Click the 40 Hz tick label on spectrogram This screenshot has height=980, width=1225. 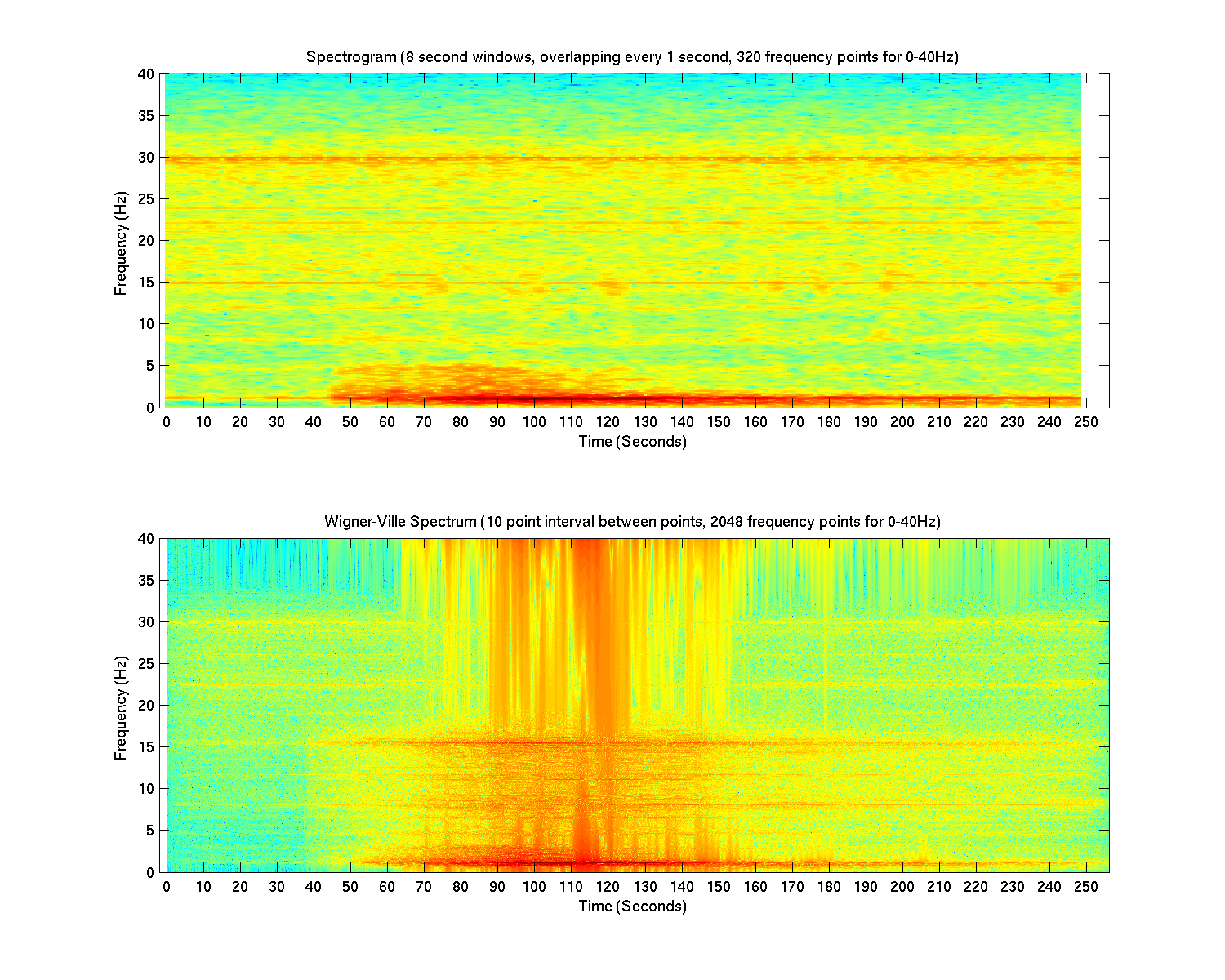pos(145,74)
